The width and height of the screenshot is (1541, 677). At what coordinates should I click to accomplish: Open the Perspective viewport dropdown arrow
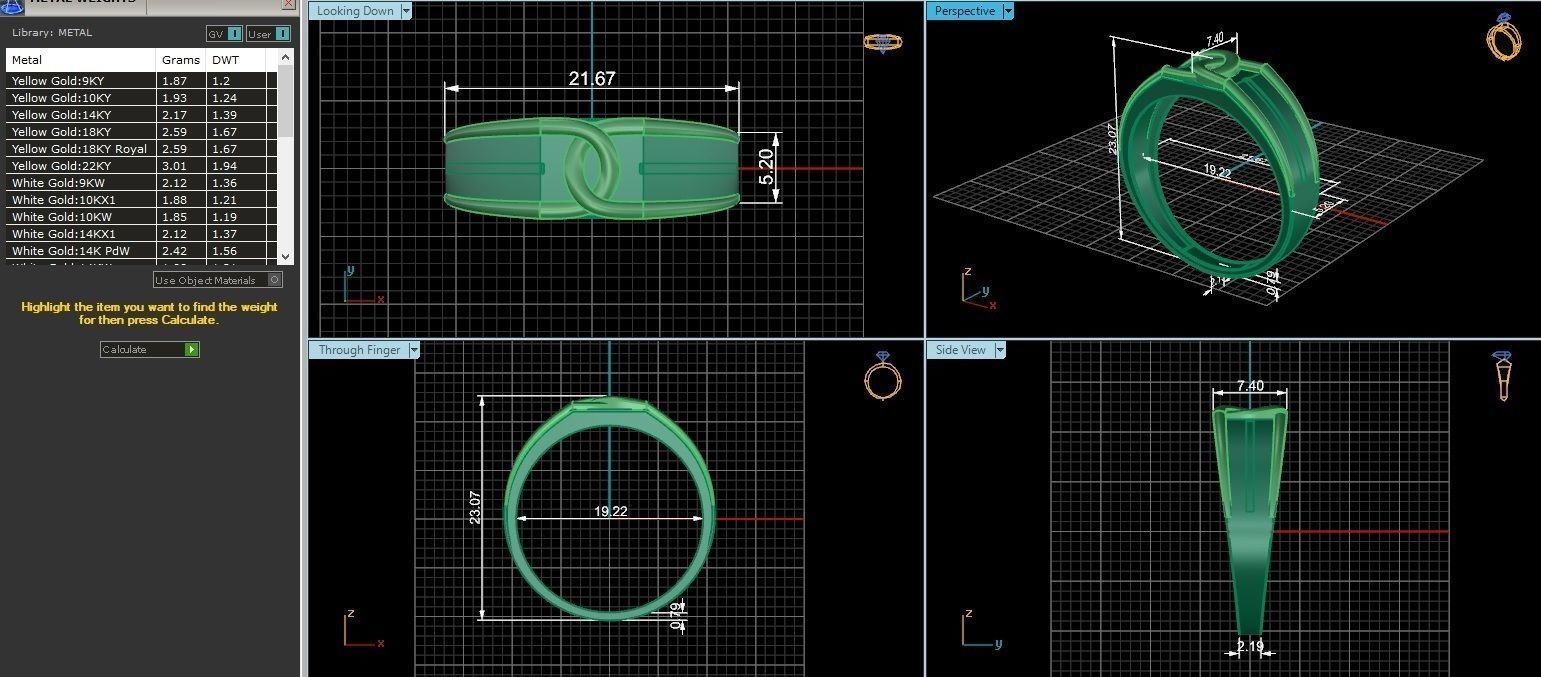click(1008, 11)
